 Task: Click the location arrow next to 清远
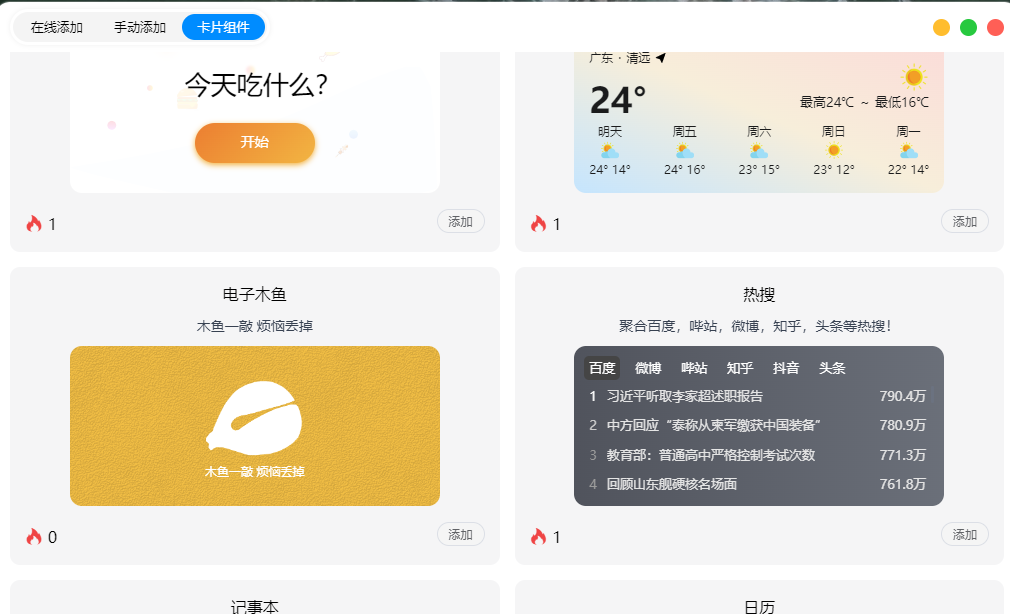pyautogui.click(x=661, y=58)
